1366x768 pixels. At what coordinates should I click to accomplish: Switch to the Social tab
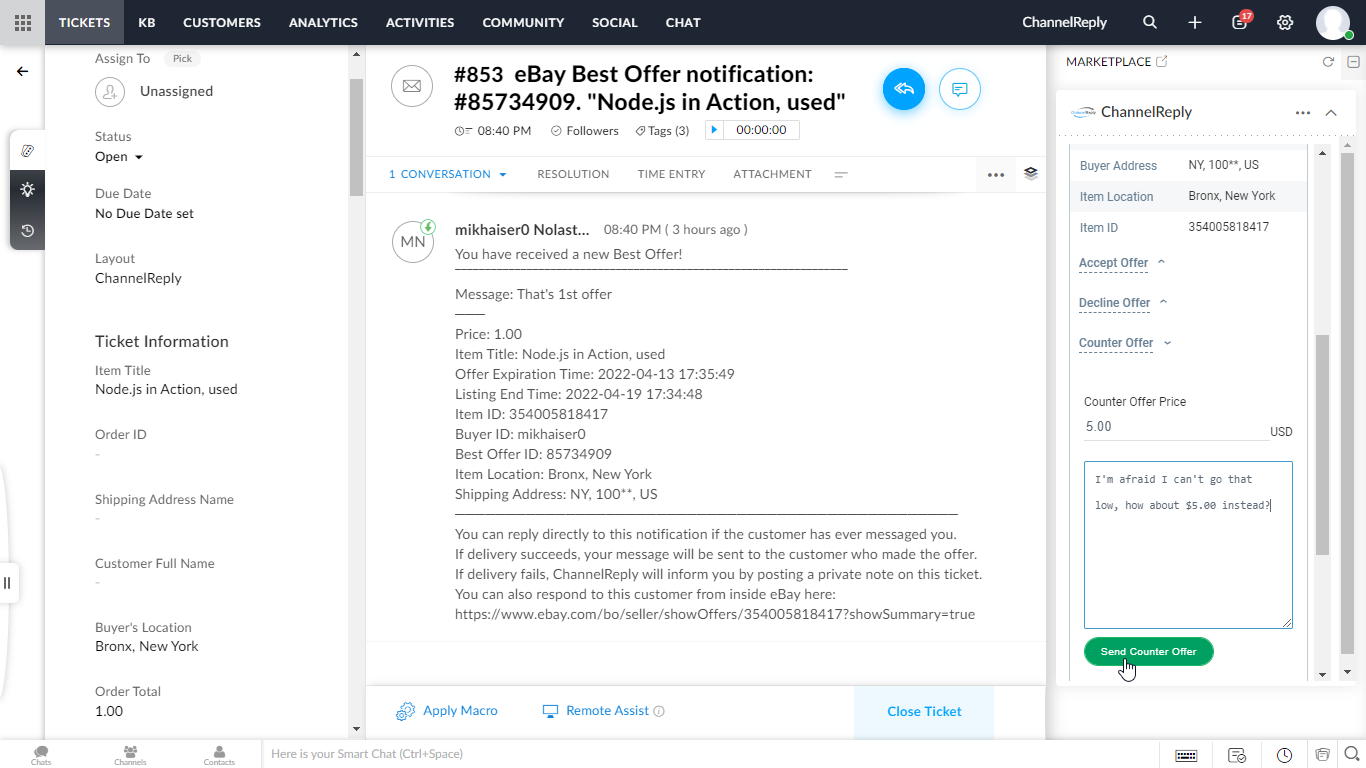pyautogui.click(x=614, y=22)
